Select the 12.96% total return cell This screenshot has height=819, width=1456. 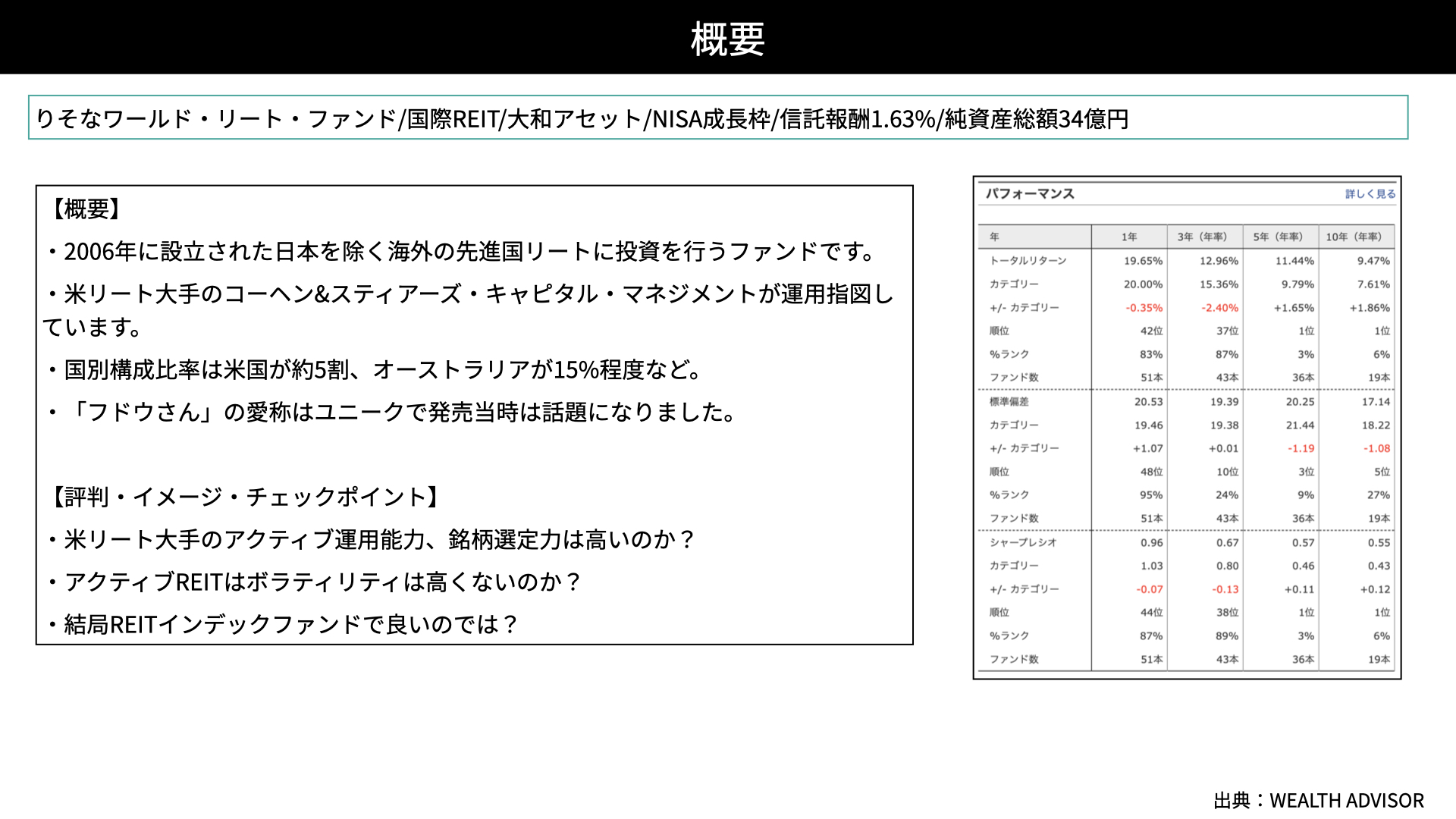[x=1219, y=261]
